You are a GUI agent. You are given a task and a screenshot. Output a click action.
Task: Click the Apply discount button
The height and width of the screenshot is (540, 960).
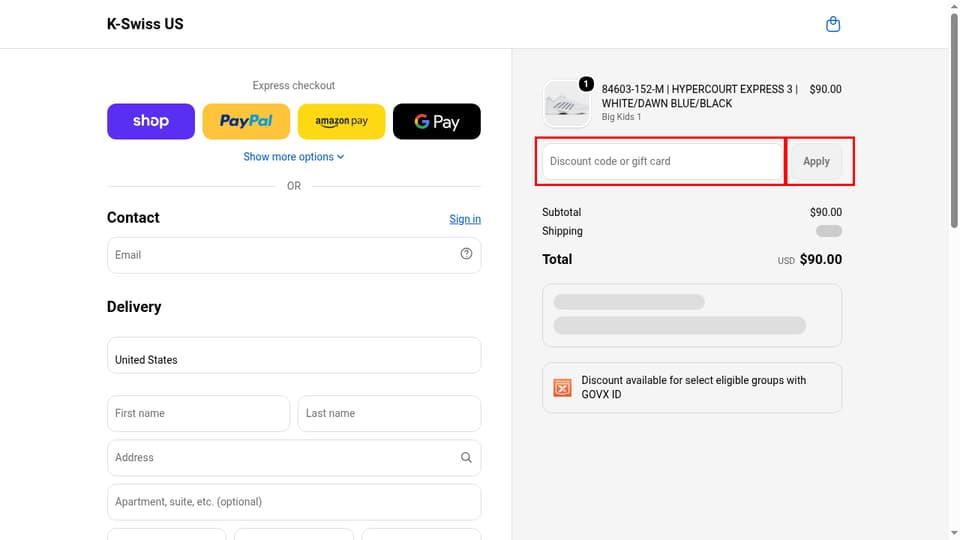click(816, 161)
